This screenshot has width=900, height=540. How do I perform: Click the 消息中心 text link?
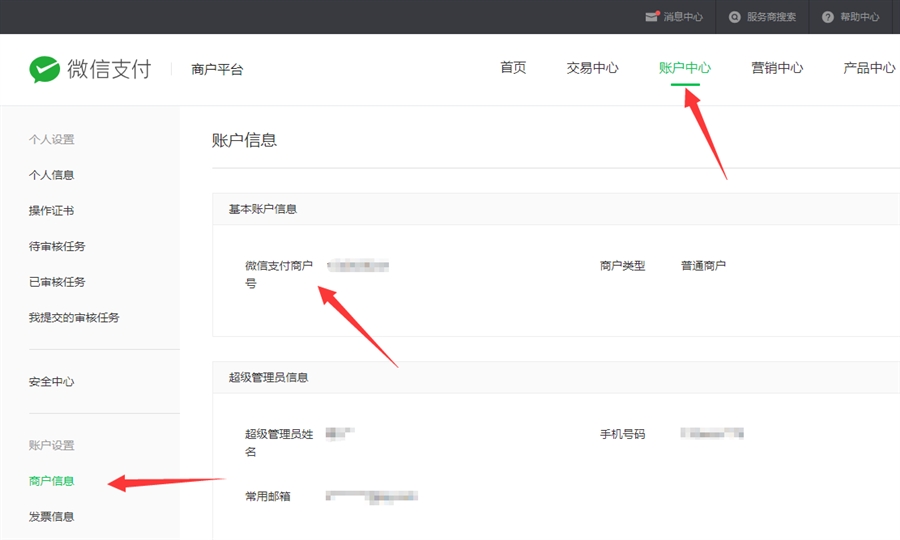[683, 17]
